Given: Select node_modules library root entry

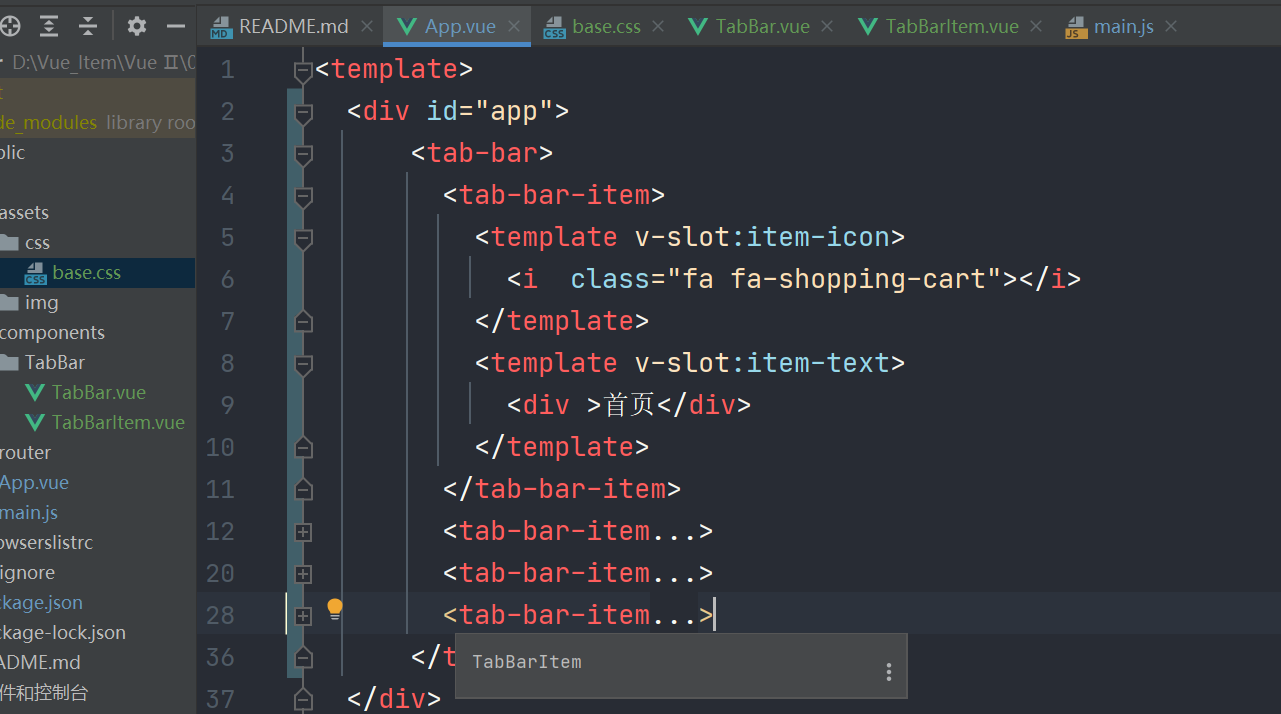Looking at the screenshot, I should coord(97,123).
